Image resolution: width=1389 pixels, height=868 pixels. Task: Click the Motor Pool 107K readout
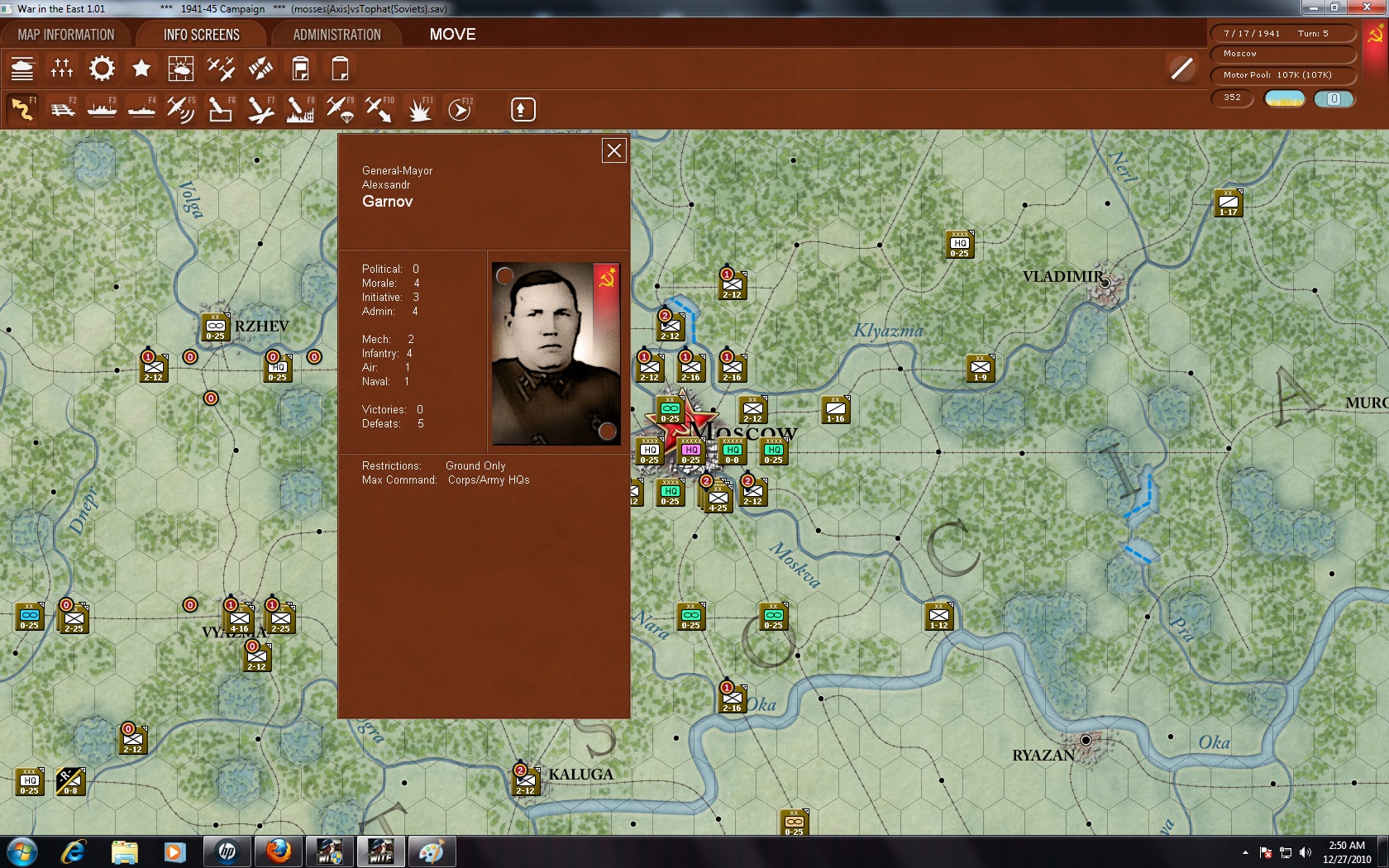1284,75
